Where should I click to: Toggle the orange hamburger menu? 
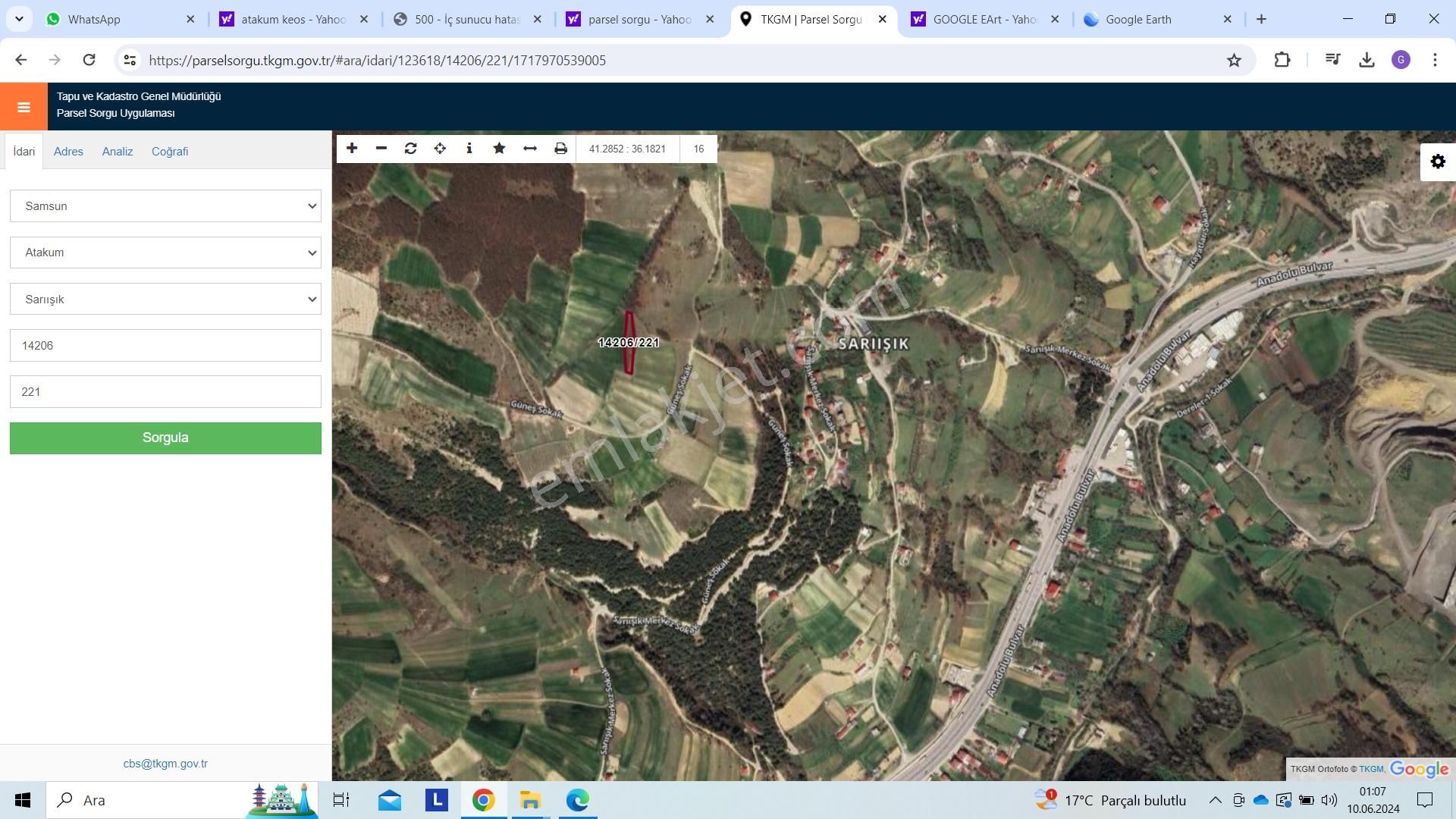tap(24, 107)
